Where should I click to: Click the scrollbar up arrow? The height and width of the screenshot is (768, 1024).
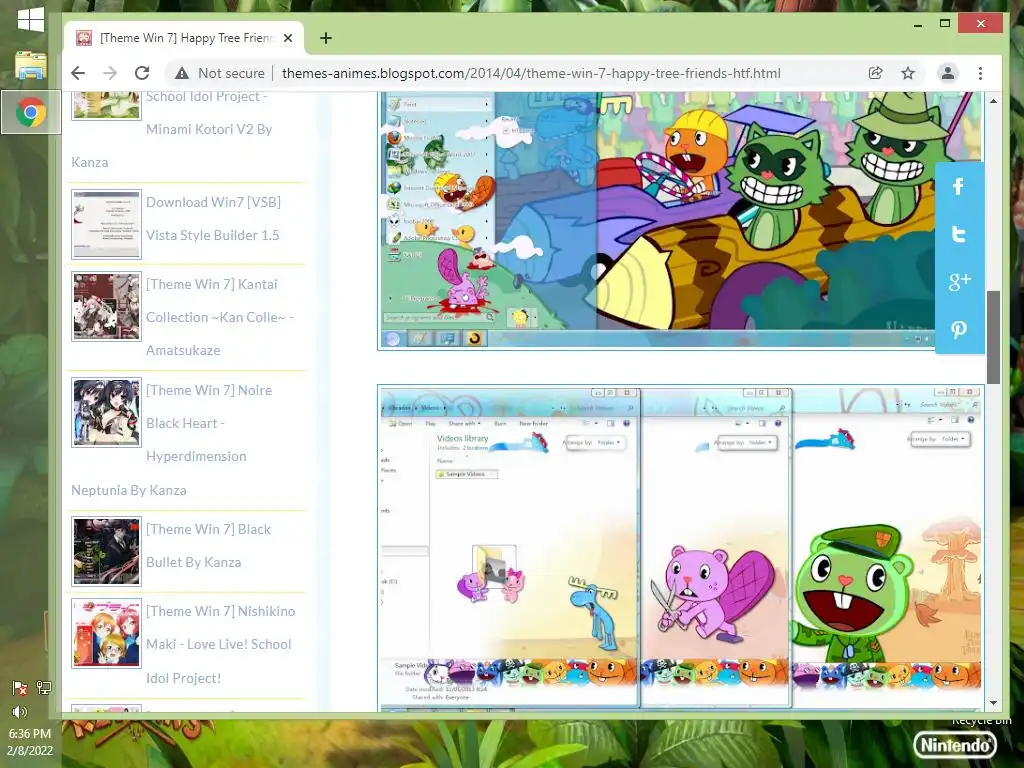(993, 101)
